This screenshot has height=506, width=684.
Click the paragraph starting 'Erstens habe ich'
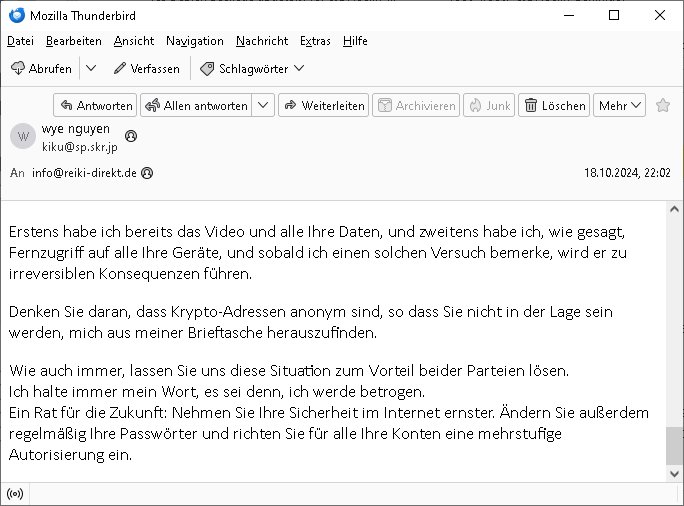(x=318, y=253)
